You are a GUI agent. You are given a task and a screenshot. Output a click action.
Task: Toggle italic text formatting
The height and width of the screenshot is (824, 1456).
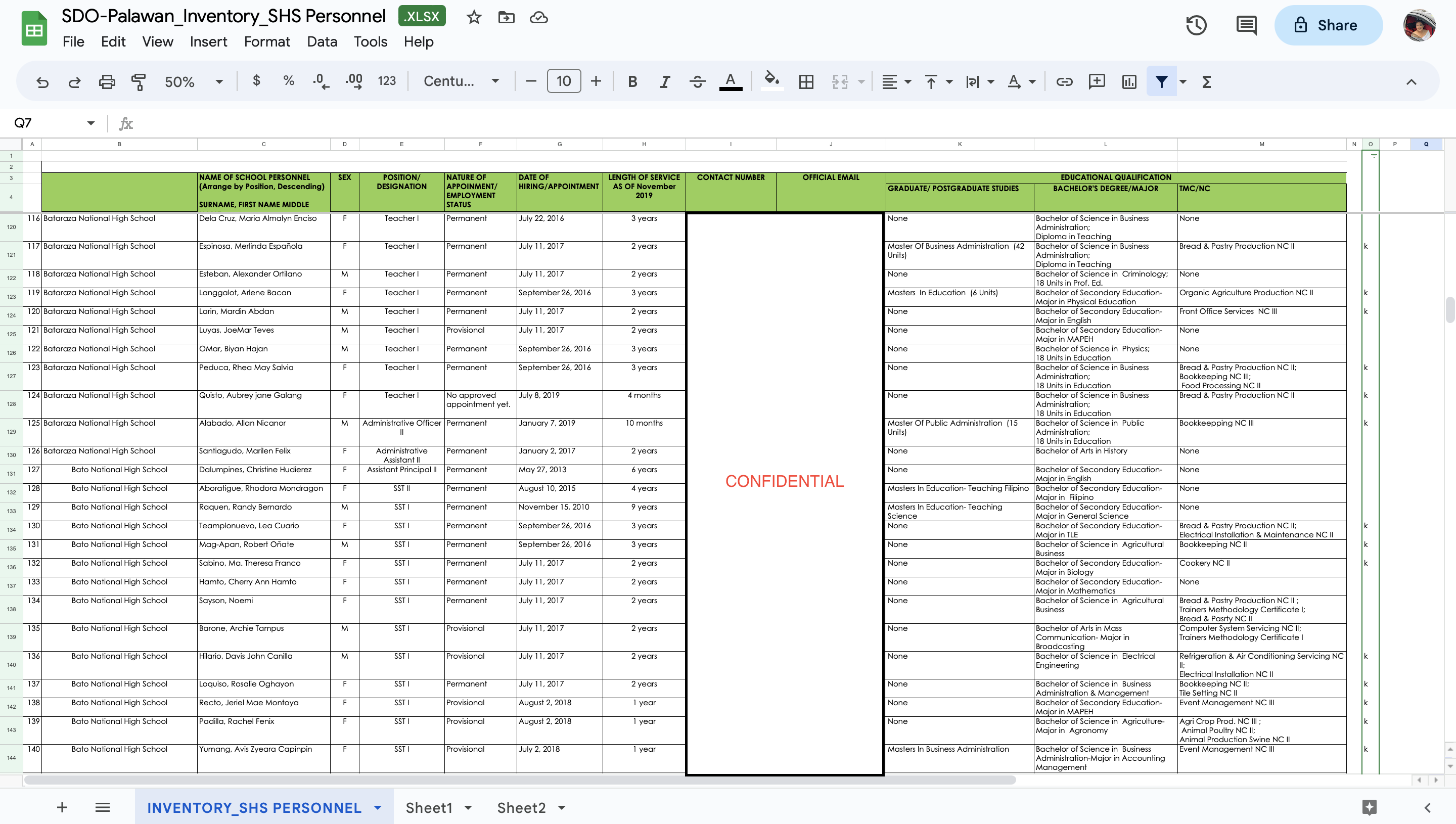[x=665, y=81]
